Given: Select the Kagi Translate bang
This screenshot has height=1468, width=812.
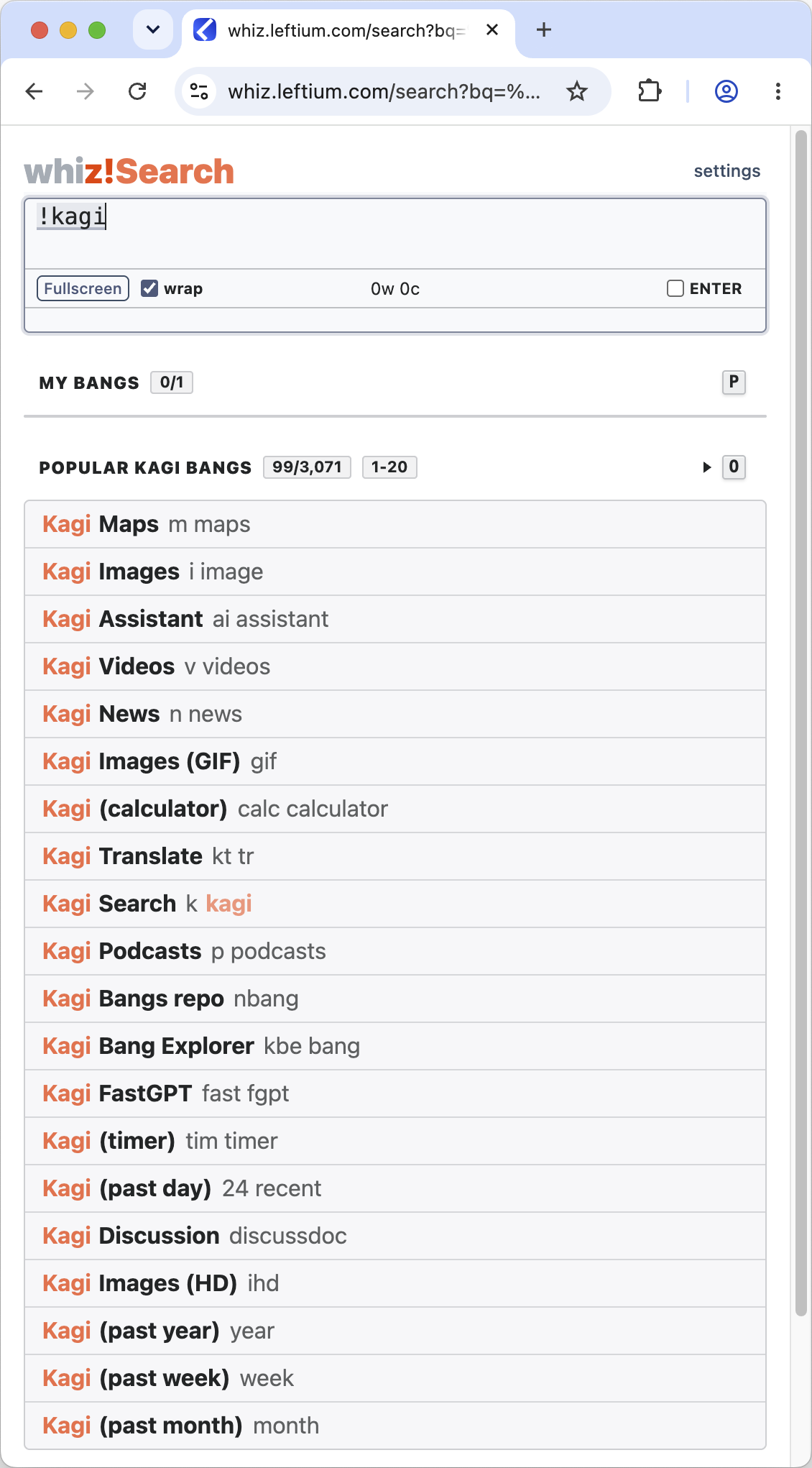Looking at the screenshot, I should (x=395, y=856).
